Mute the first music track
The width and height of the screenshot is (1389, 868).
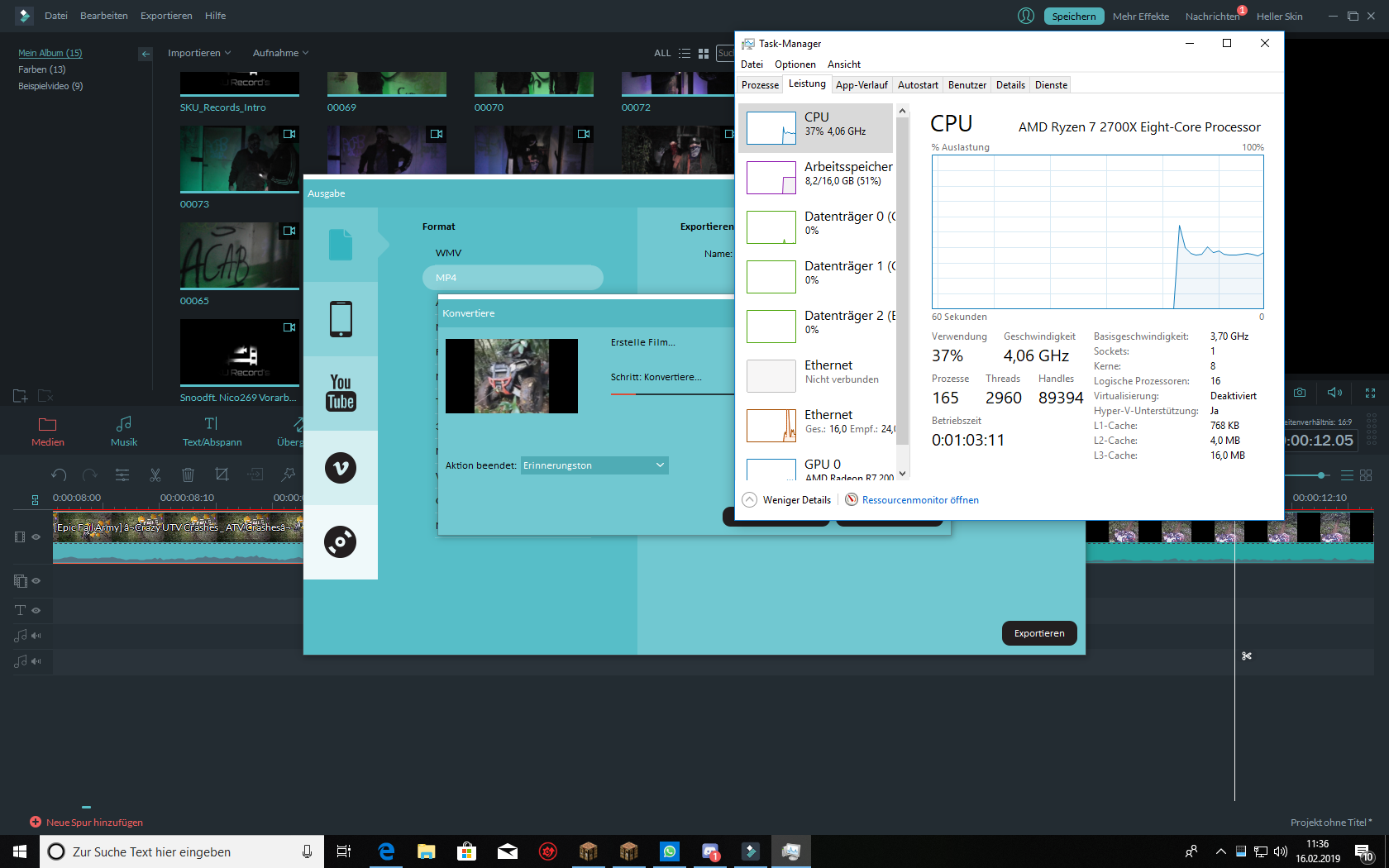(36, 636)
